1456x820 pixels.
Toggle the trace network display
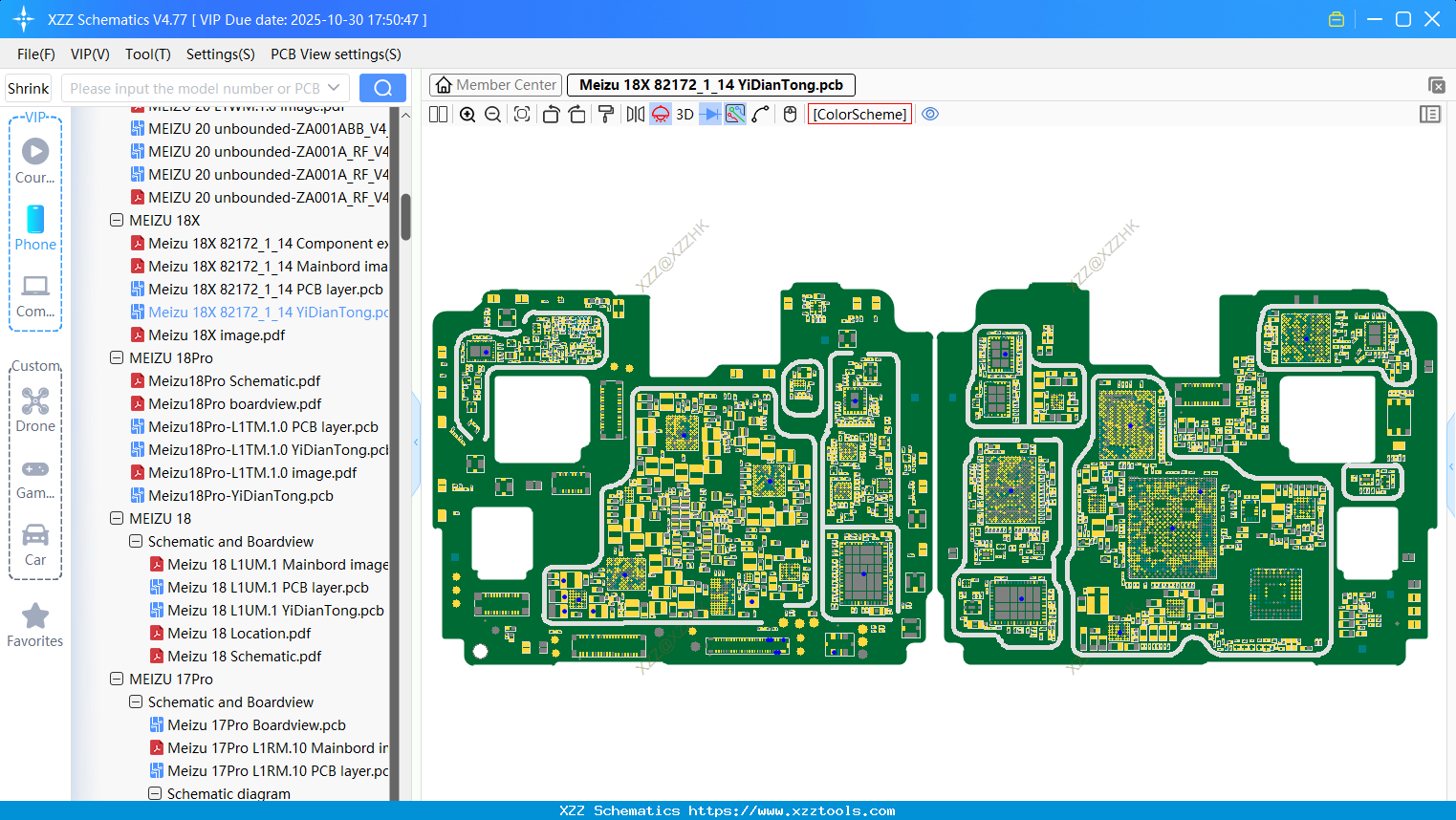(735, 115)
